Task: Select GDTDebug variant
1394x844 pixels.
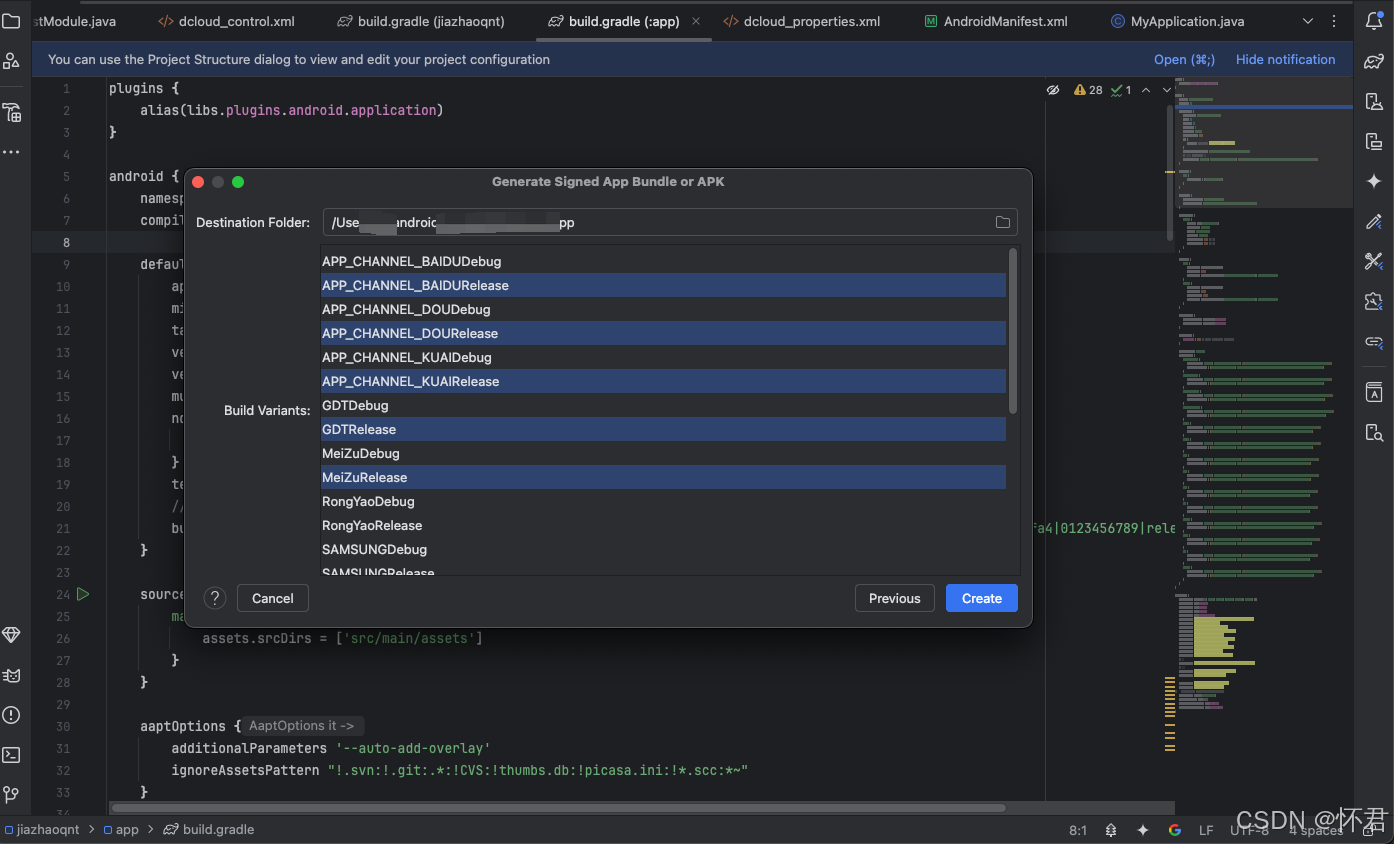Action: (663, 405)
